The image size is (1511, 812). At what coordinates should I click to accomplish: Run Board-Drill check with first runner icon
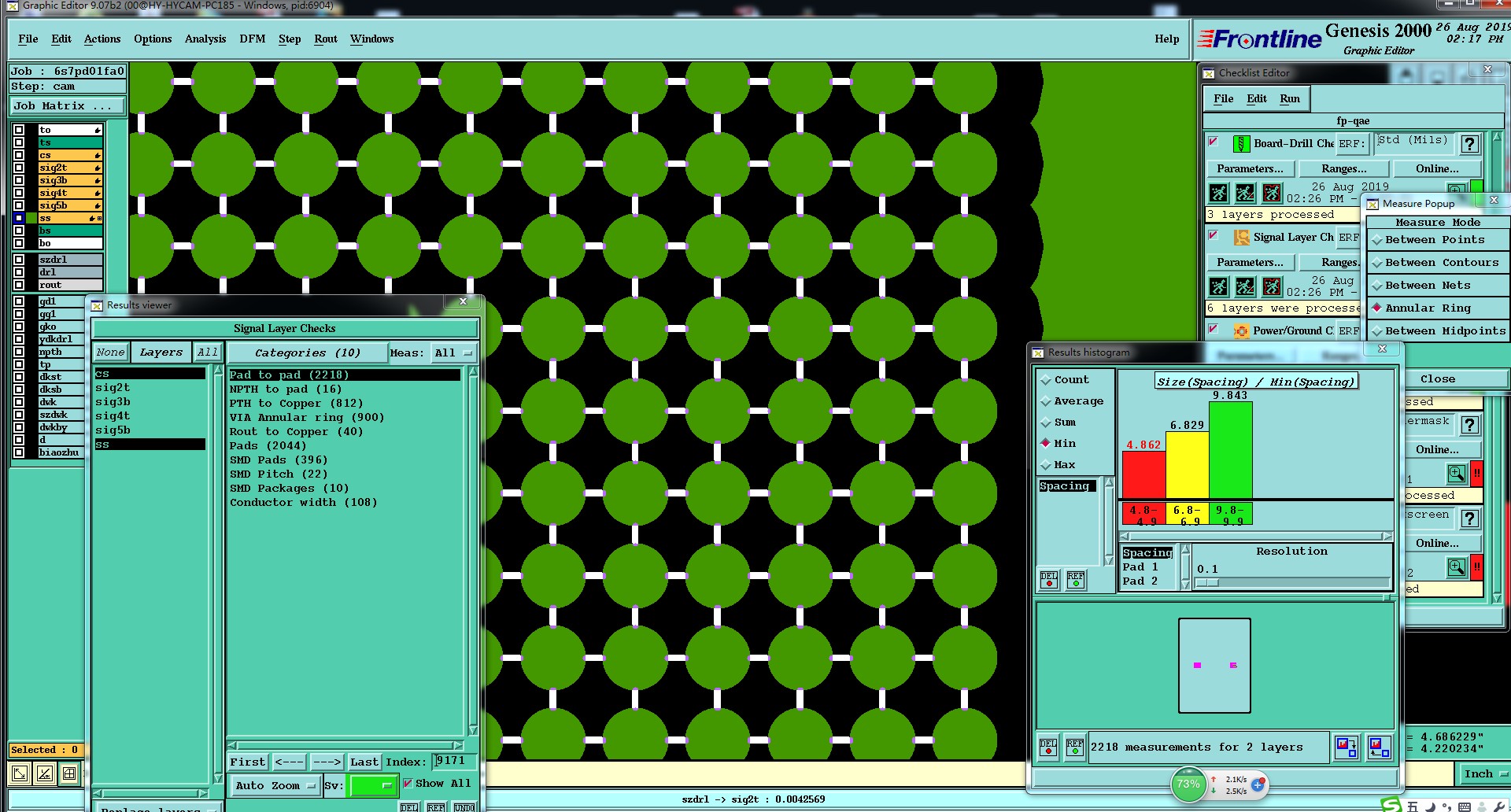[x=1218, y=193]
